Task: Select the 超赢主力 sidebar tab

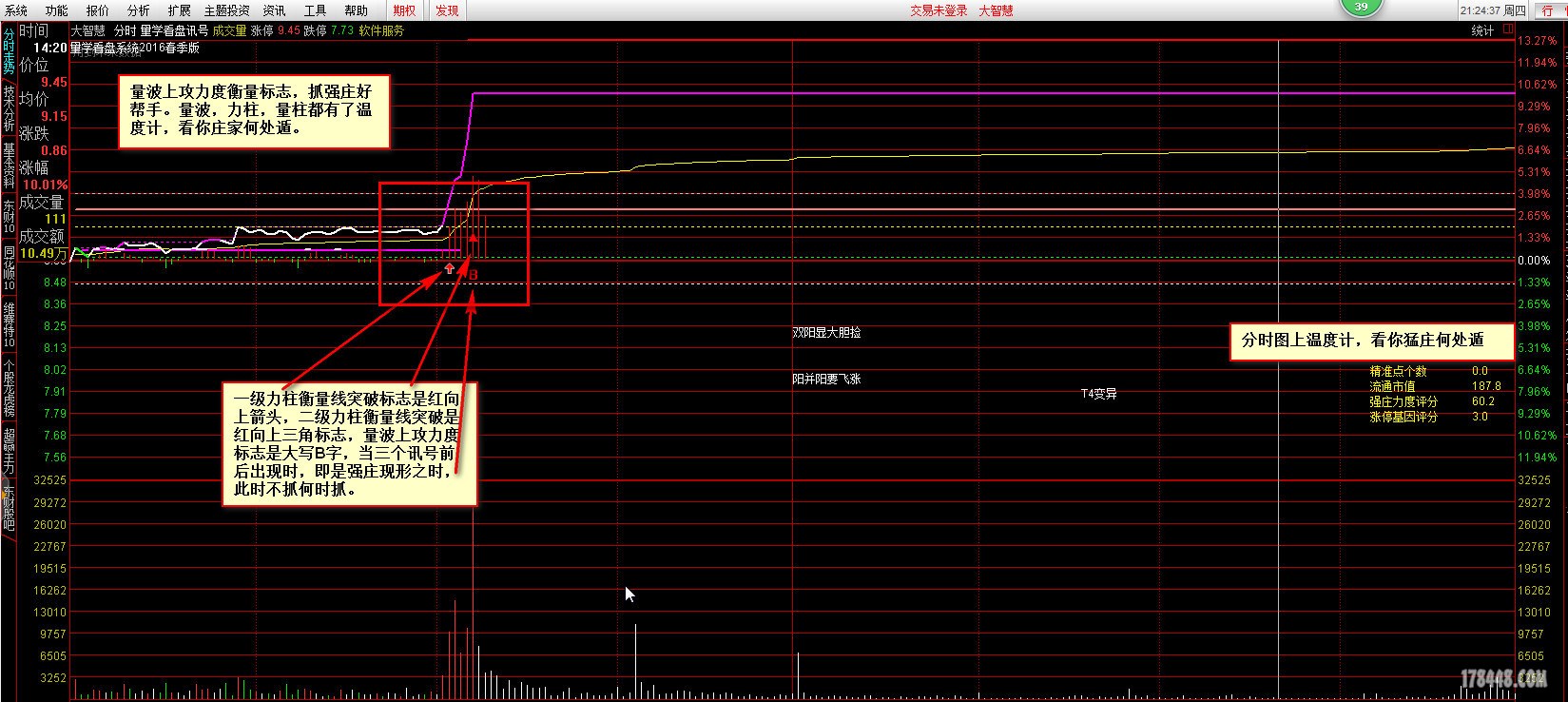Action: (9, 451)
